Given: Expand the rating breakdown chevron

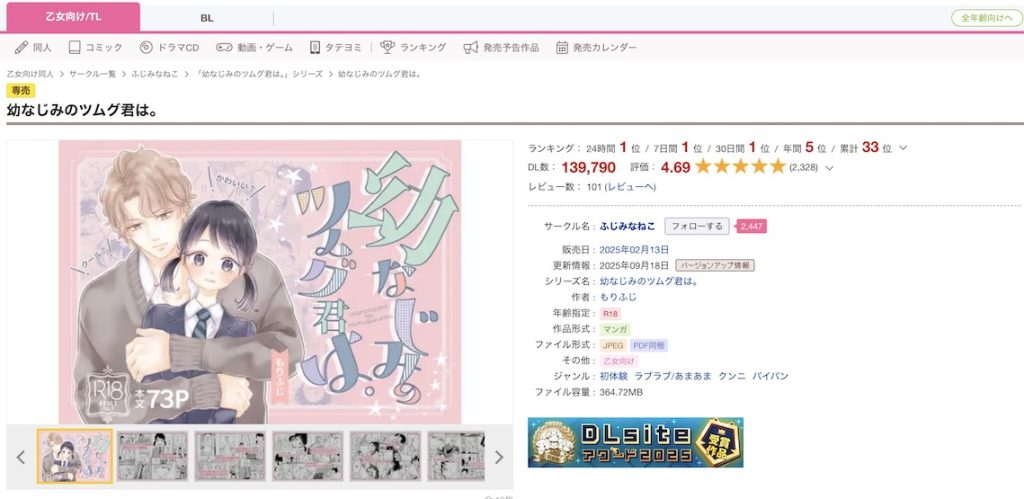Looking at the screenshot, I should (x=829, y=168).
